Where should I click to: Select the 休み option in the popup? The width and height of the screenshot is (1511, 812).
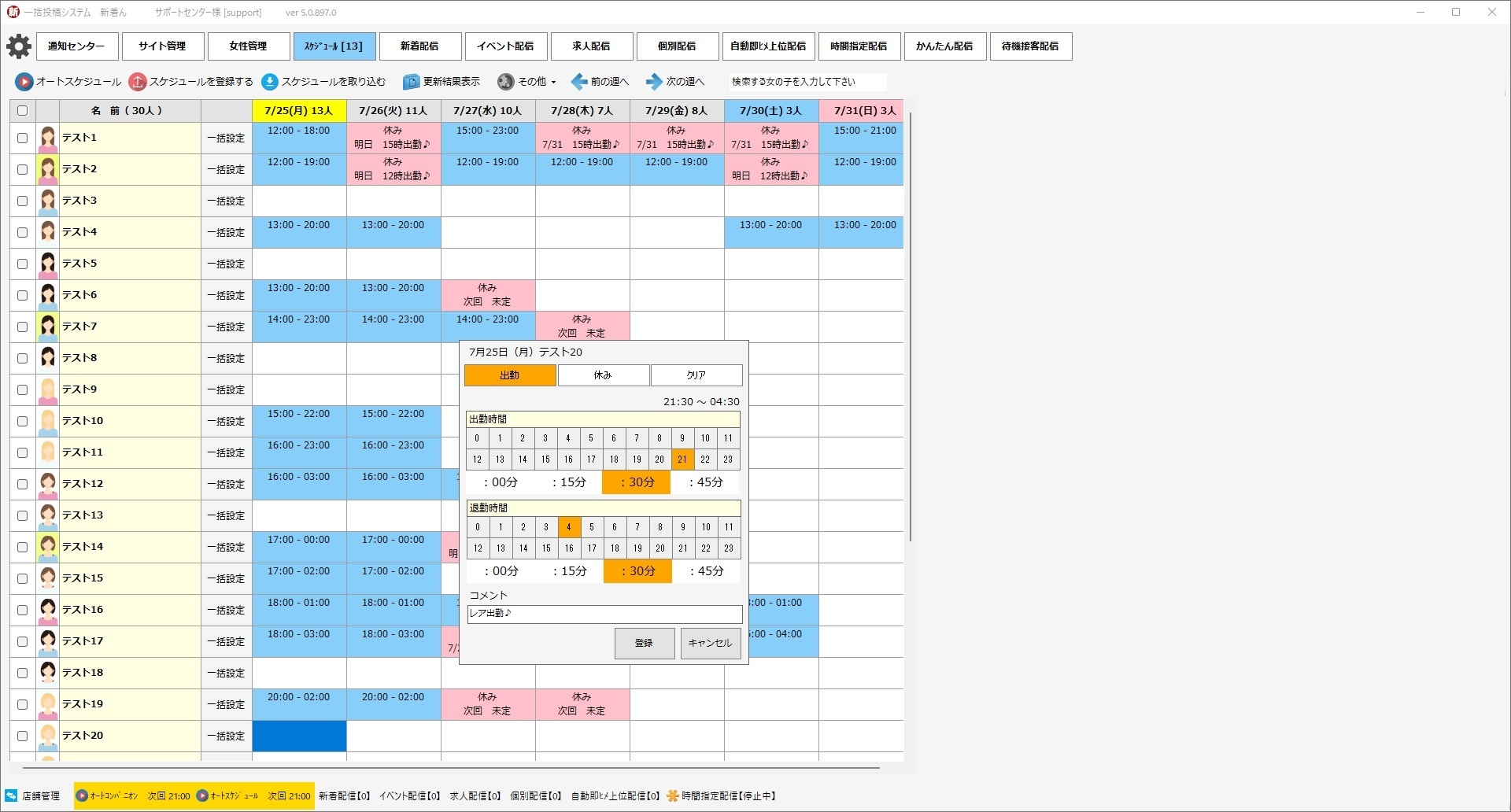tap(603, 375)
